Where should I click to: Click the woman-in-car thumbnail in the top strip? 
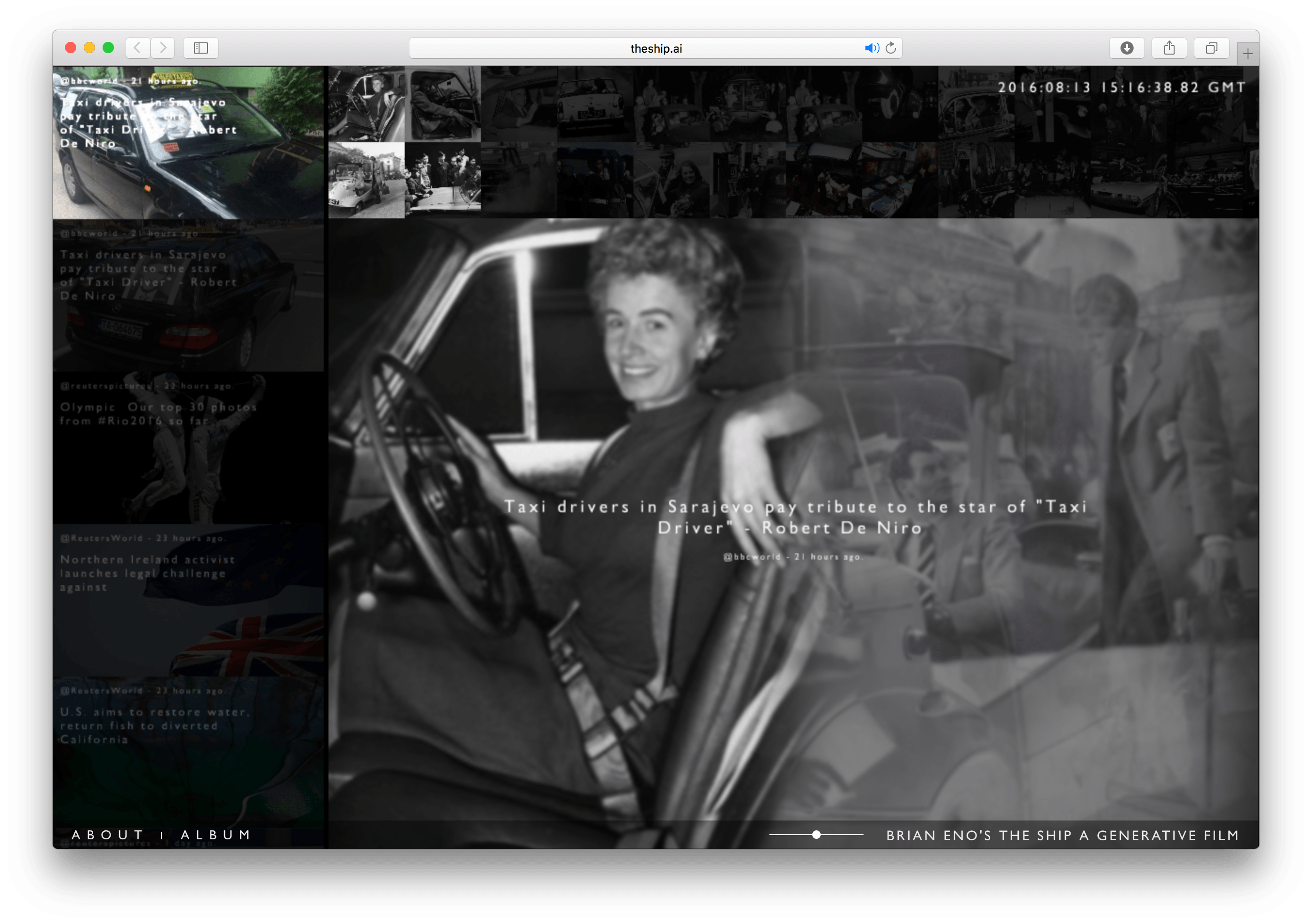(x=366, y=104)
